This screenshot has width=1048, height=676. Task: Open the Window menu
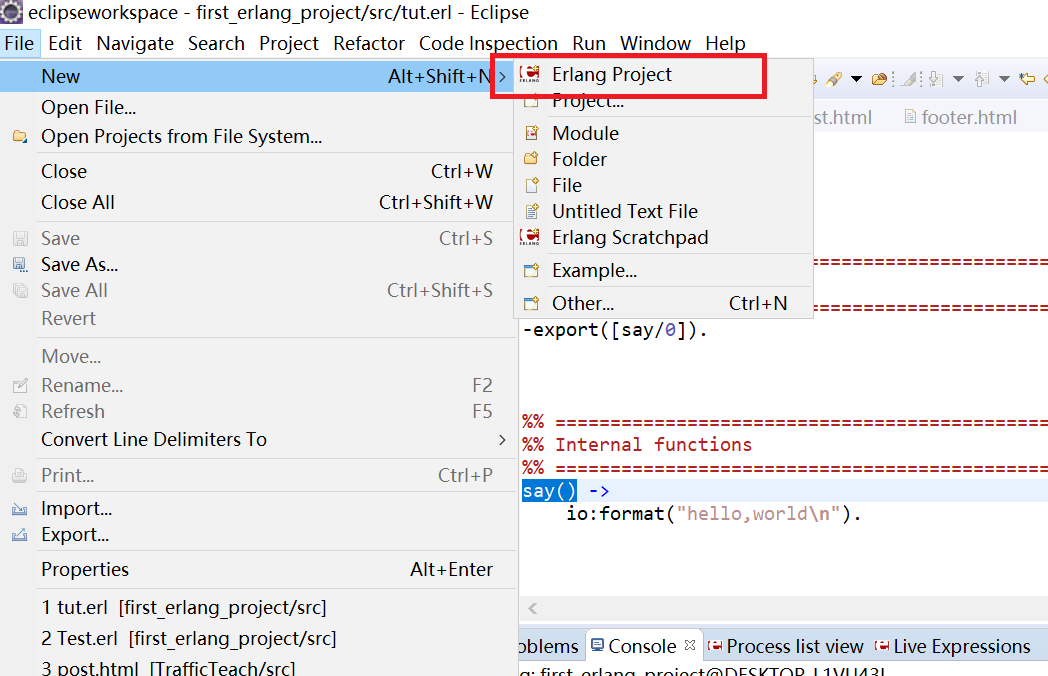click(656, 43)
